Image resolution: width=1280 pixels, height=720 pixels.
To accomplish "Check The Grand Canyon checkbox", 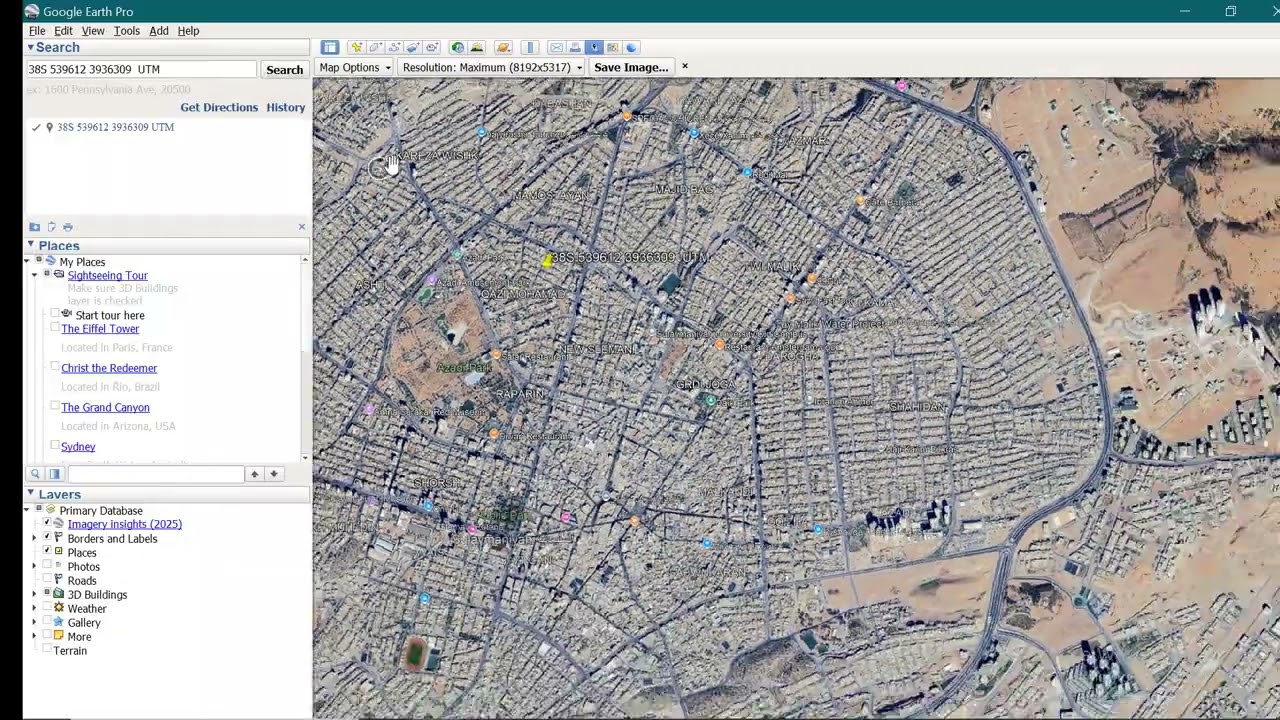I will click(55, 406).
